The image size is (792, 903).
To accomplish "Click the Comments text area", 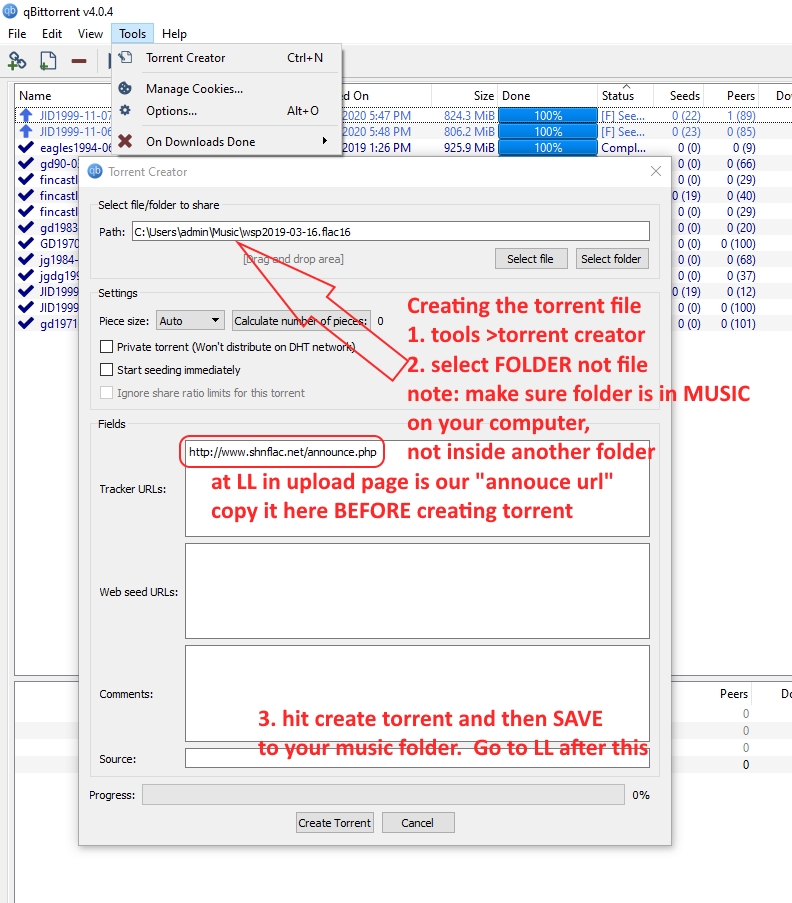I will coord(417,693).
